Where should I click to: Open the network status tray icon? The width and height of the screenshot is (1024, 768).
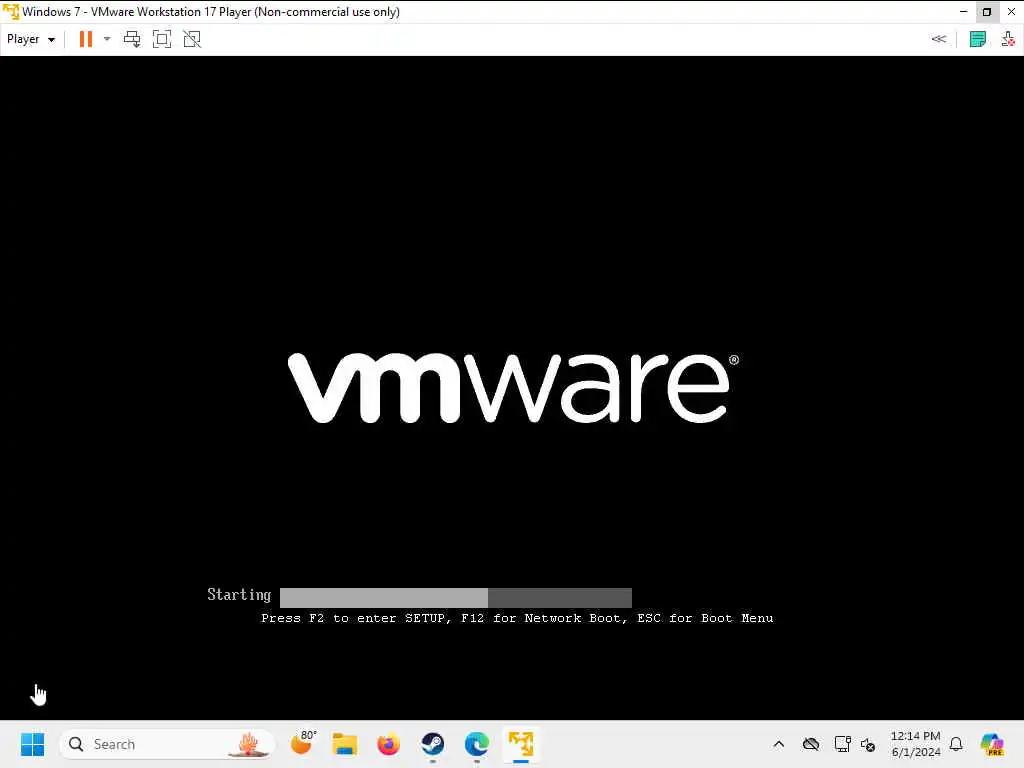pos(842,744)
